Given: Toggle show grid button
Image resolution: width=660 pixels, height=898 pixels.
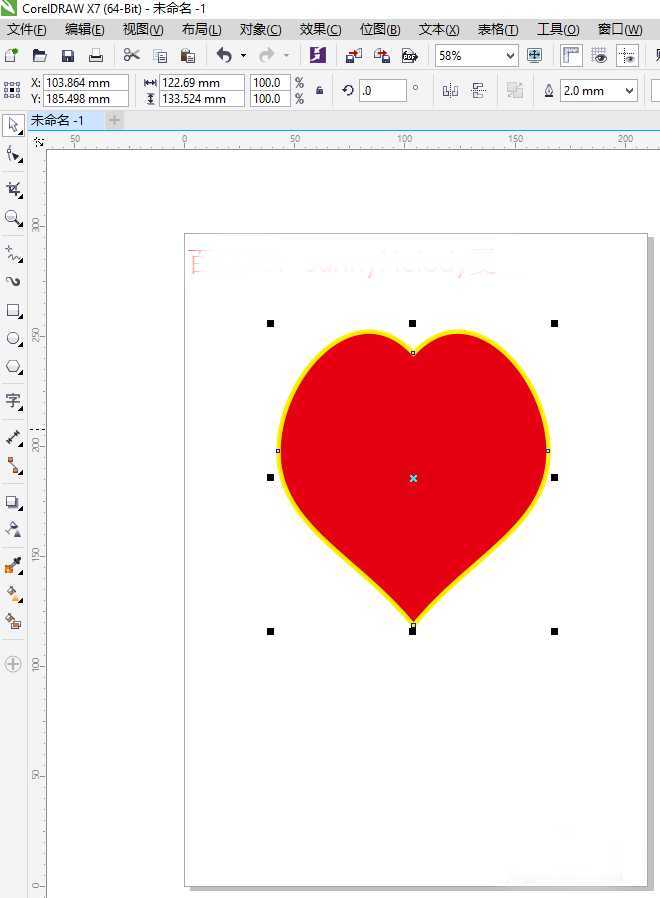Looking at the screenshot, I should click(x=599, y=56).
